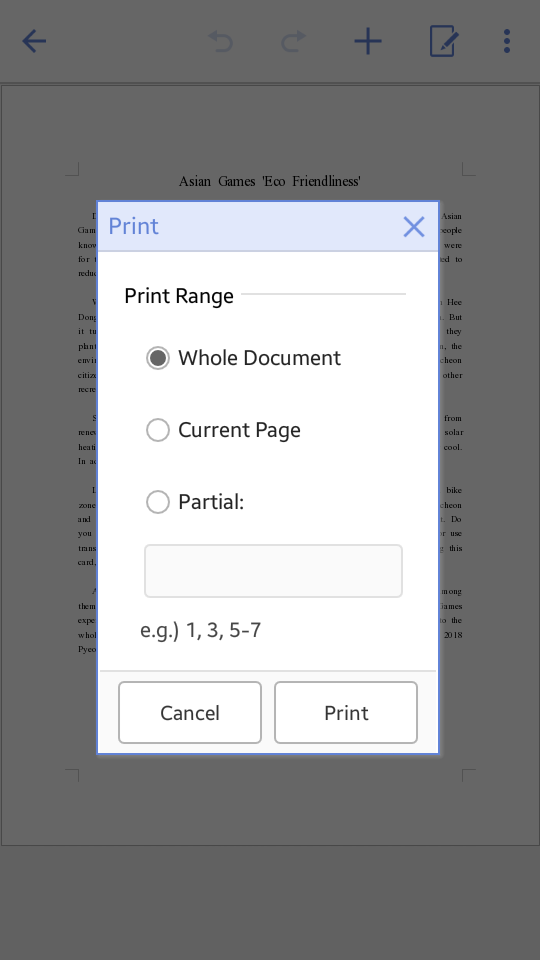
Task: Open the edit mode pencil icon
Action: tap(443, 41)
